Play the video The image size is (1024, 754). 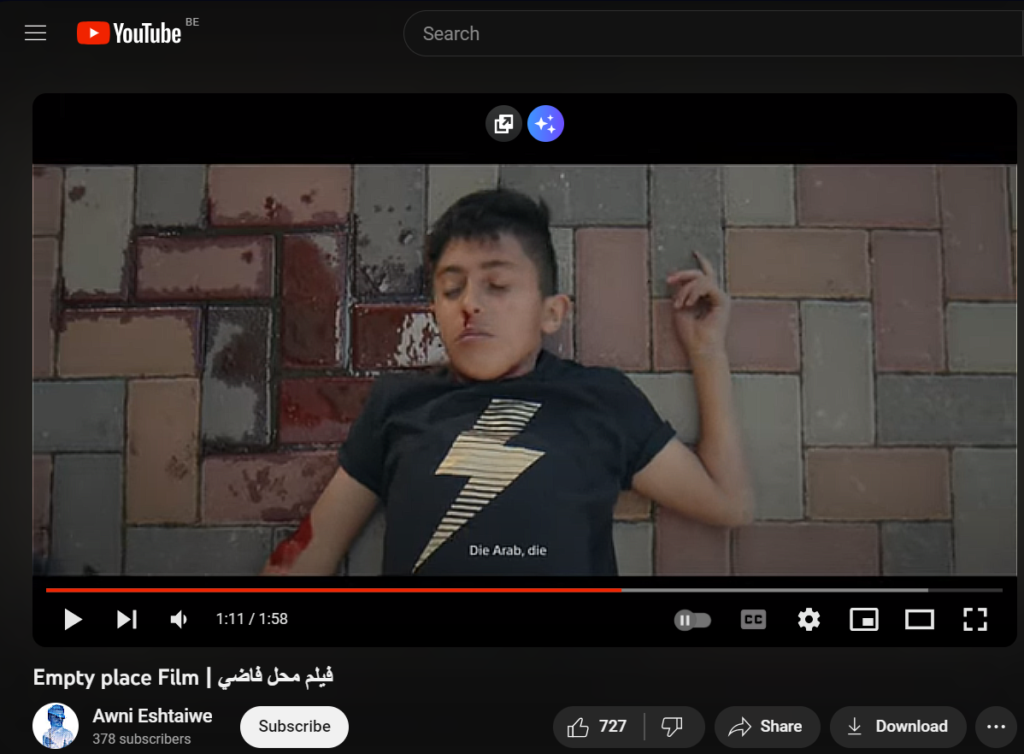coord(72,619)
